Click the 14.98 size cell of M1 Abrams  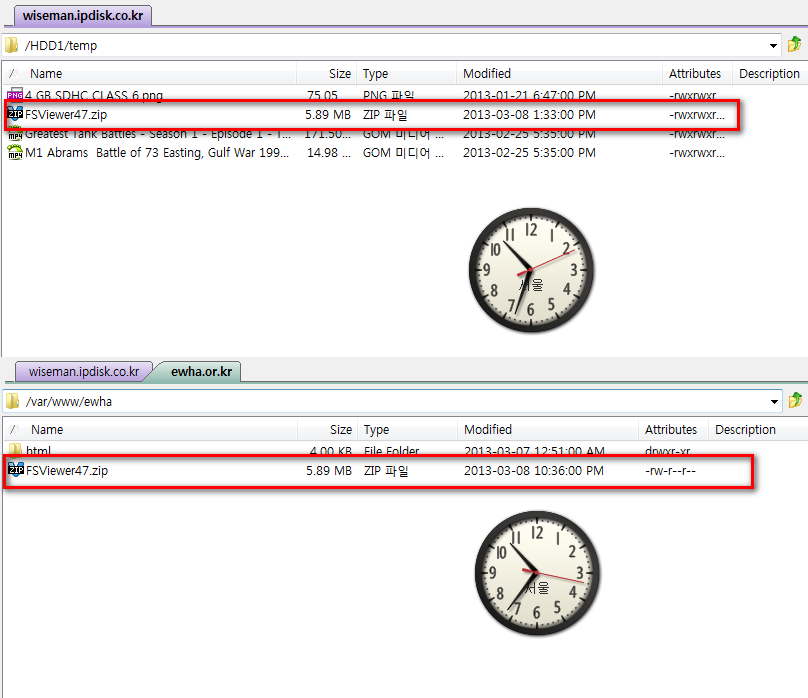coord(329,153)
